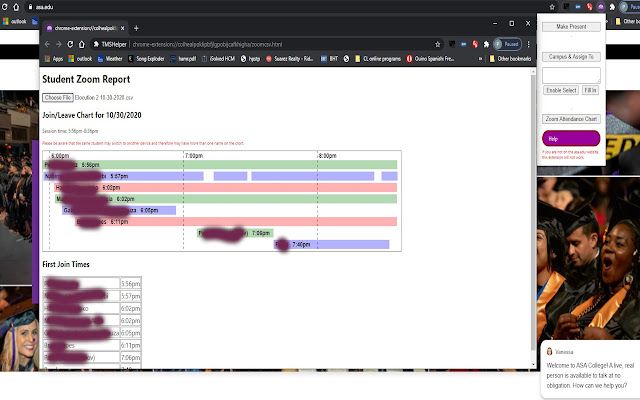Image resolution: width=640 pixels, height=400 pixels.
Task: Go back in the front browser window
Action: (47, 44)
